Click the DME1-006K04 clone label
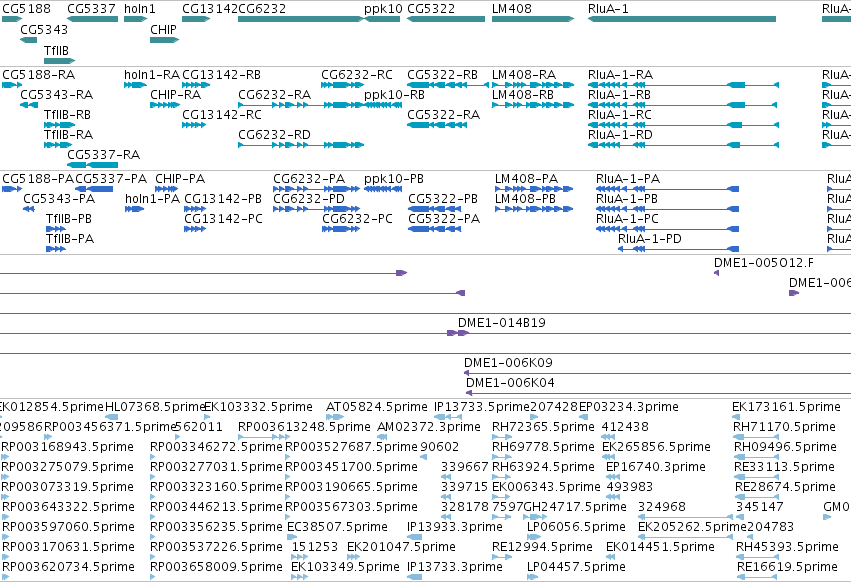The width and height of the screenshot is (851, 582). [x=510, y=383]
